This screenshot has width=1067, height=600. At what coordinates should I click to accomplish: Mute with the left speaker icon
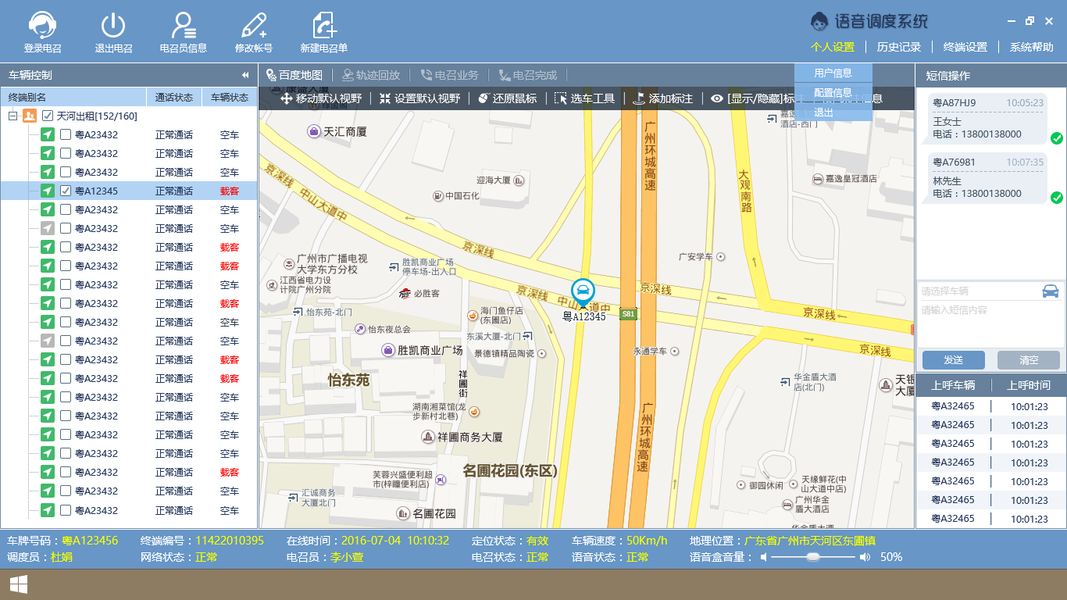click(x=764, y=557)
